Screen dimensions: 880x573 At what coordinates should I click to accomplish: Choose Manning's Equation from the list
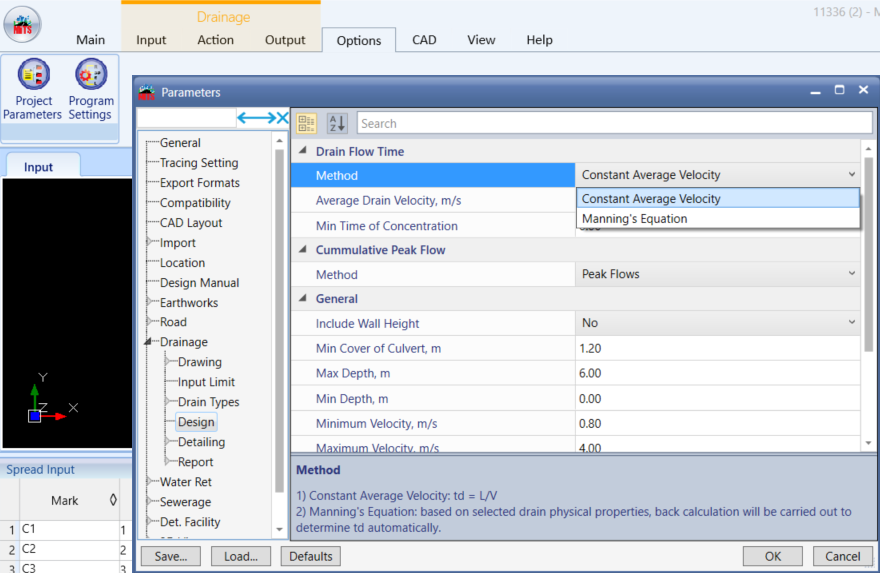click(x=718, y=219)
